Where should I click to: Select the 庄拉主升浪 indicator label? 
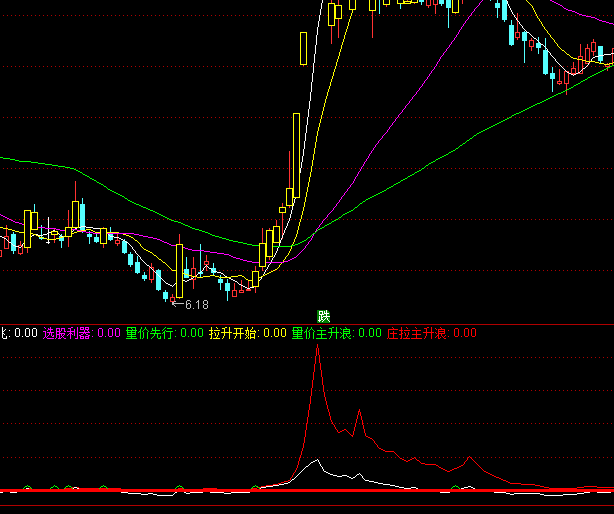coord(418,333)
